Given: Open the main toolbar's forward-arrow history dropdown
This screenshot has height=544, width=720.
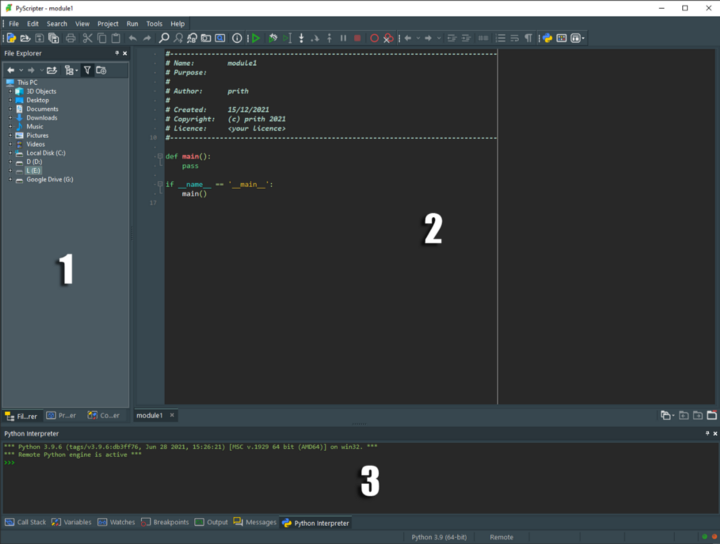Looking at the screenshot, I should tap(439, 39).
